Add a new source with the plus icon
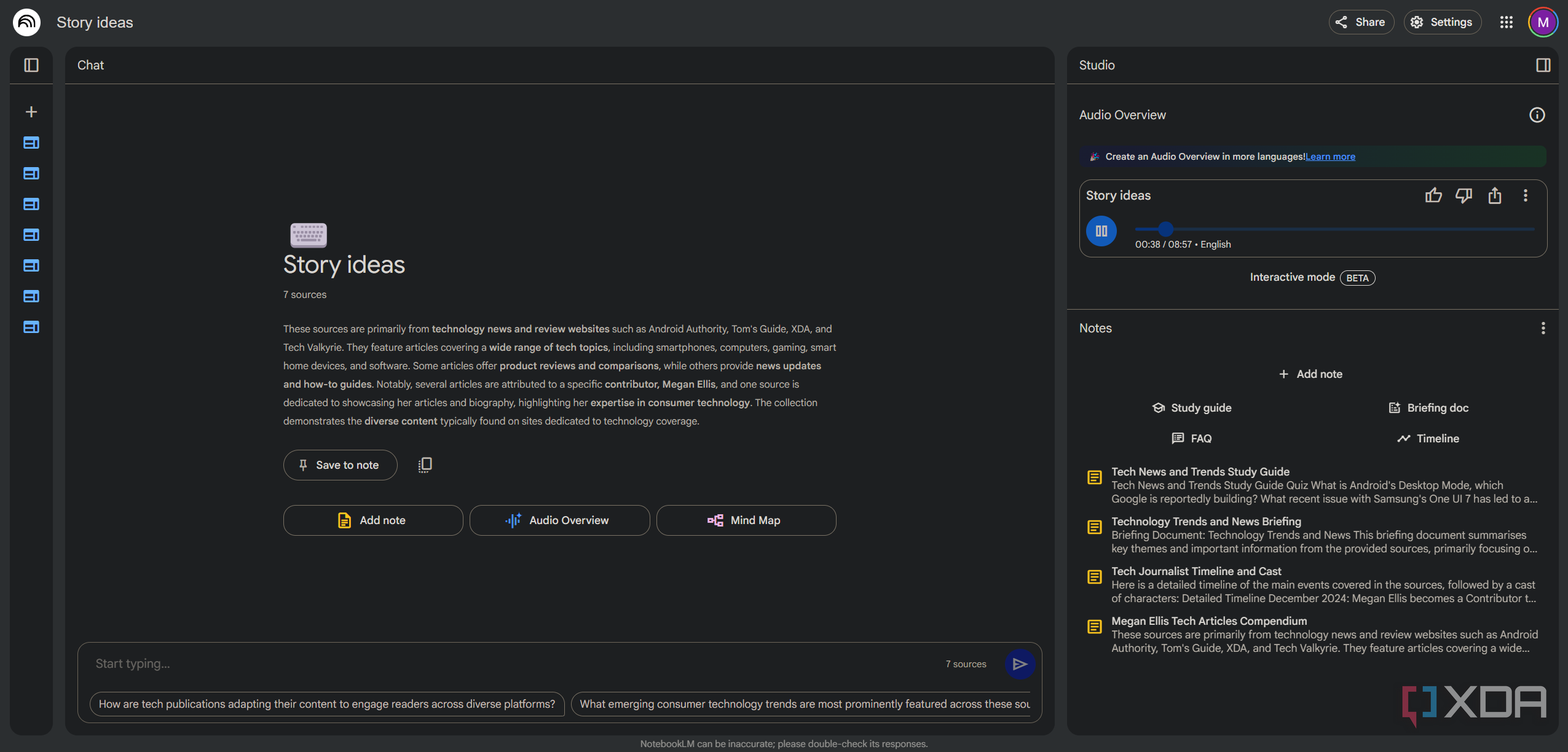 [31, 112]
